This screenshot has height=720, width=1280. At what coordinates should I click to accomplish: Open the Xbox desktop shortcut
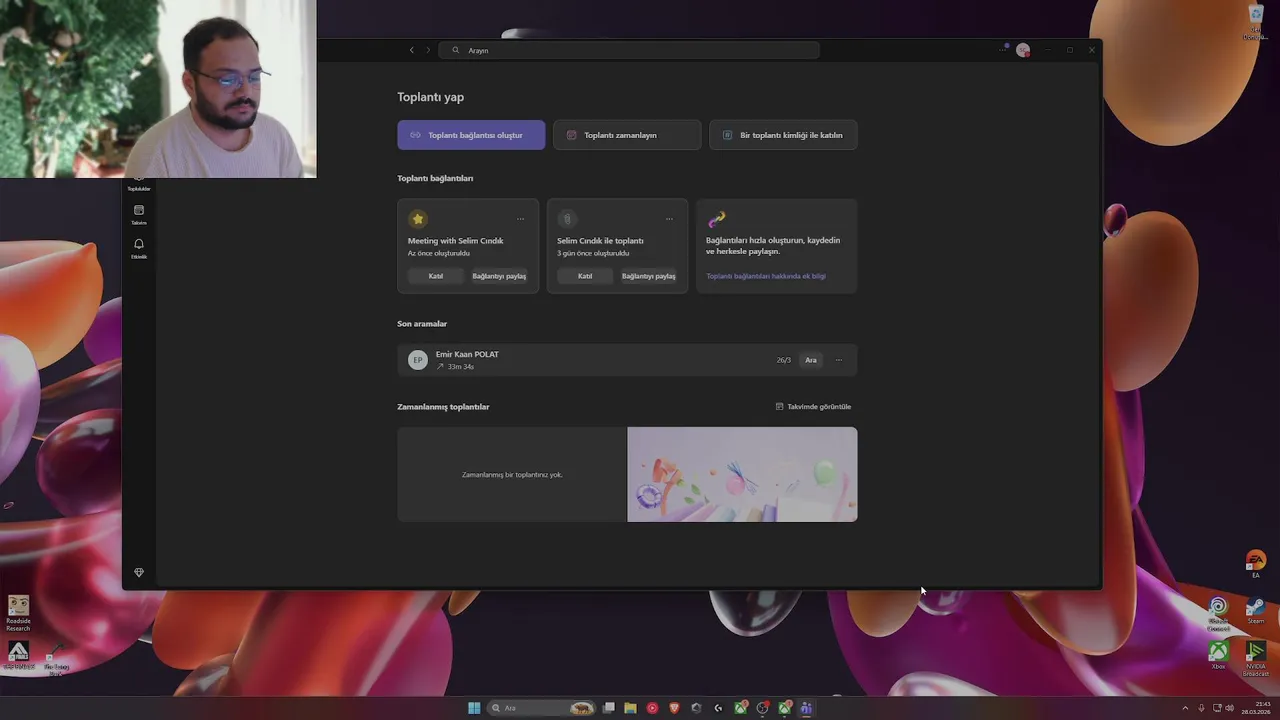coord(1218,655)
